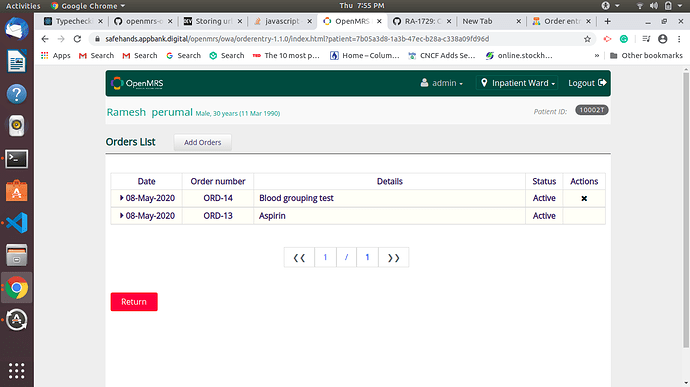Go forward in browser history
690x387 pixels.
coord(61,39)
